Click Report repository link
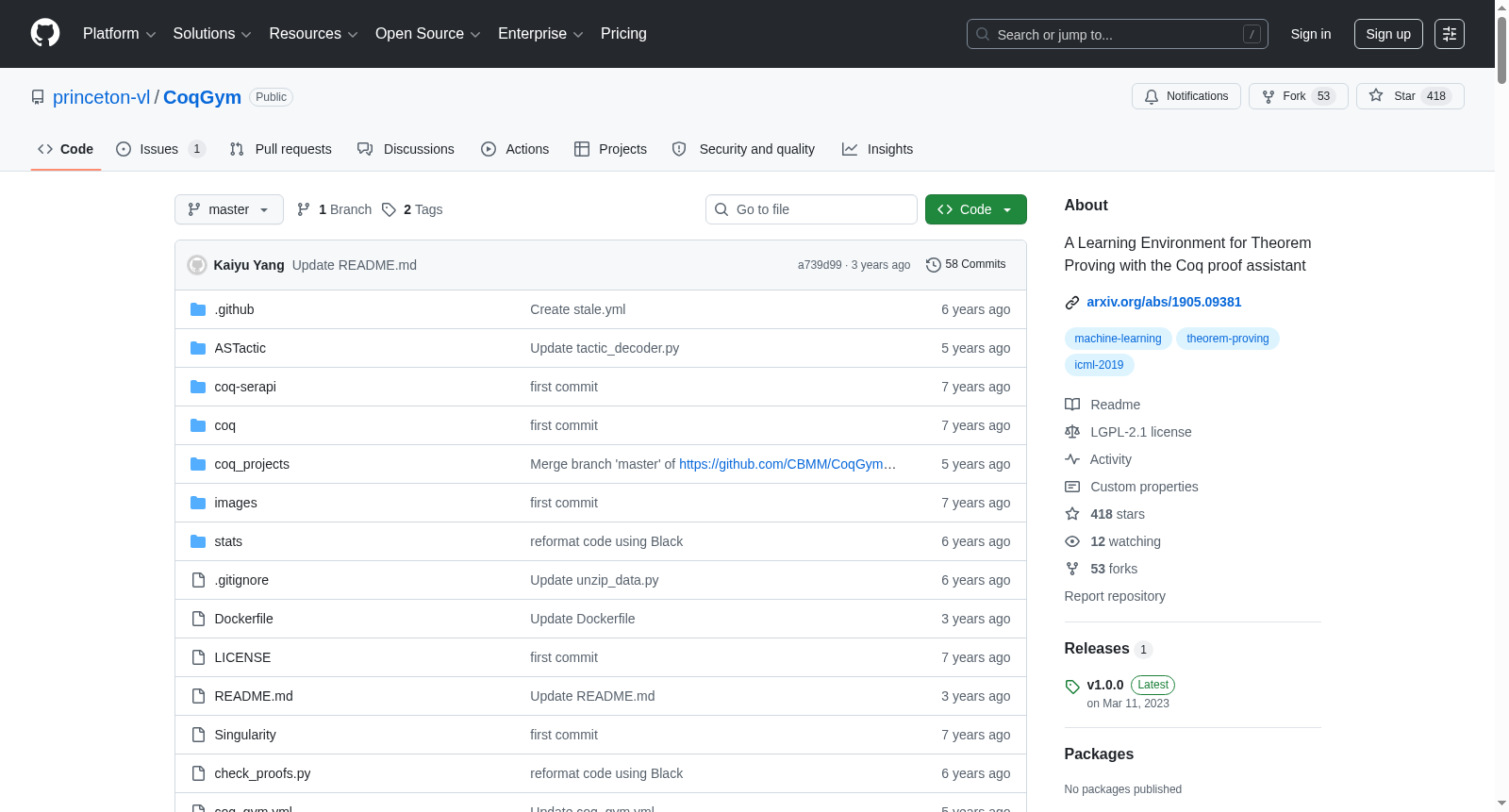This screenshot has height=812, width=1509. point(1115,596)
